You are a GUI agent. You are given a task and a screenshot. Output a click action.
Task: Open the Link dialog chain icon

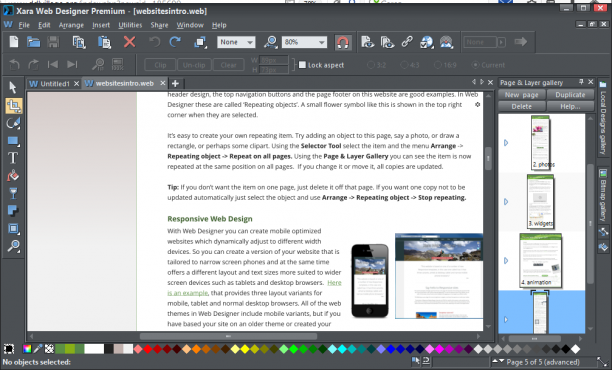407,42
